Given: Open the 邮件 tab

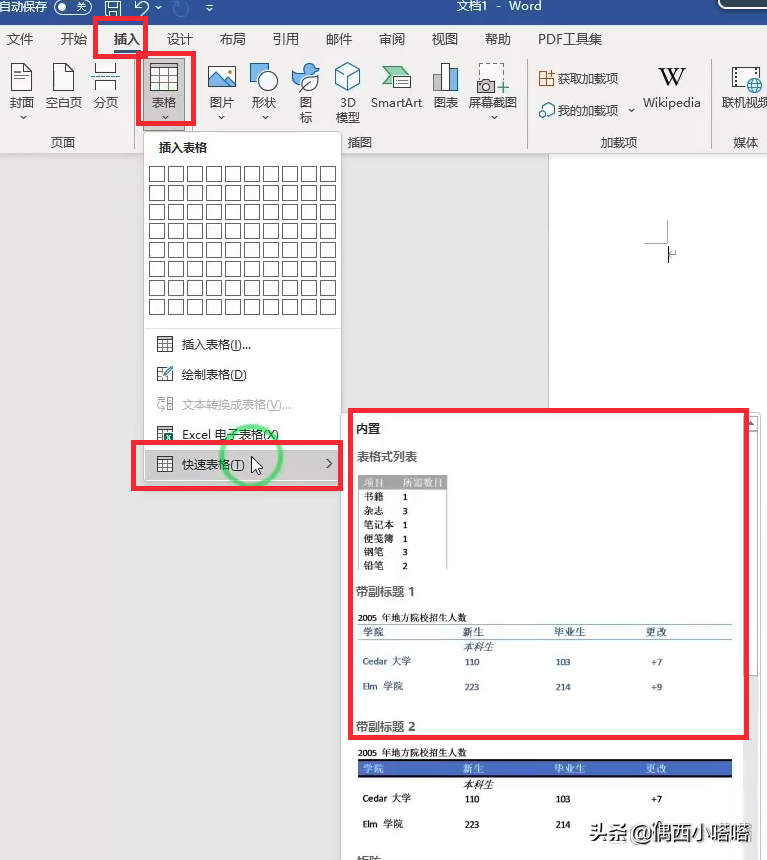Looking at the screenshot, I should click(339, 39).
